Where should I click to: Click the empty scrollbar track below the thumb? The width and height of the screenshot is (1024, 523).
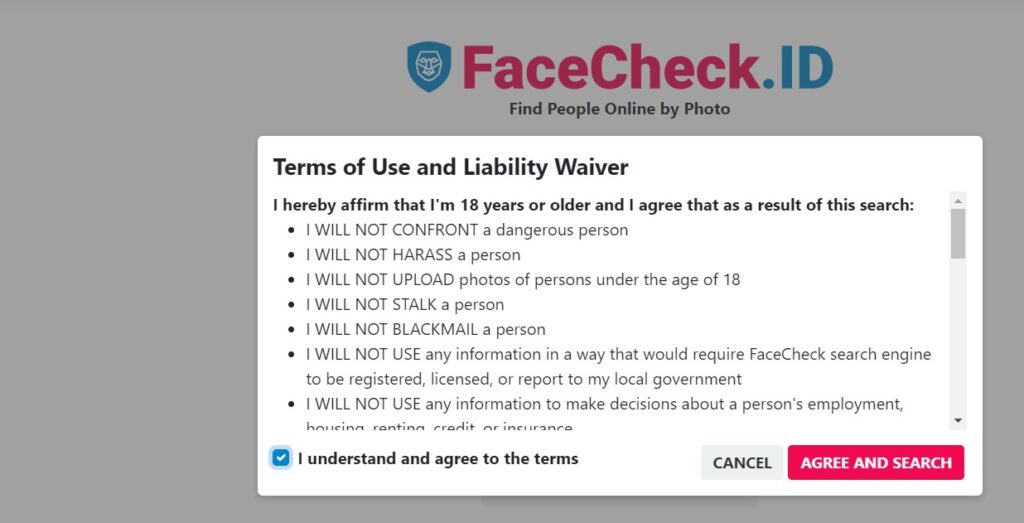[958, 336]
